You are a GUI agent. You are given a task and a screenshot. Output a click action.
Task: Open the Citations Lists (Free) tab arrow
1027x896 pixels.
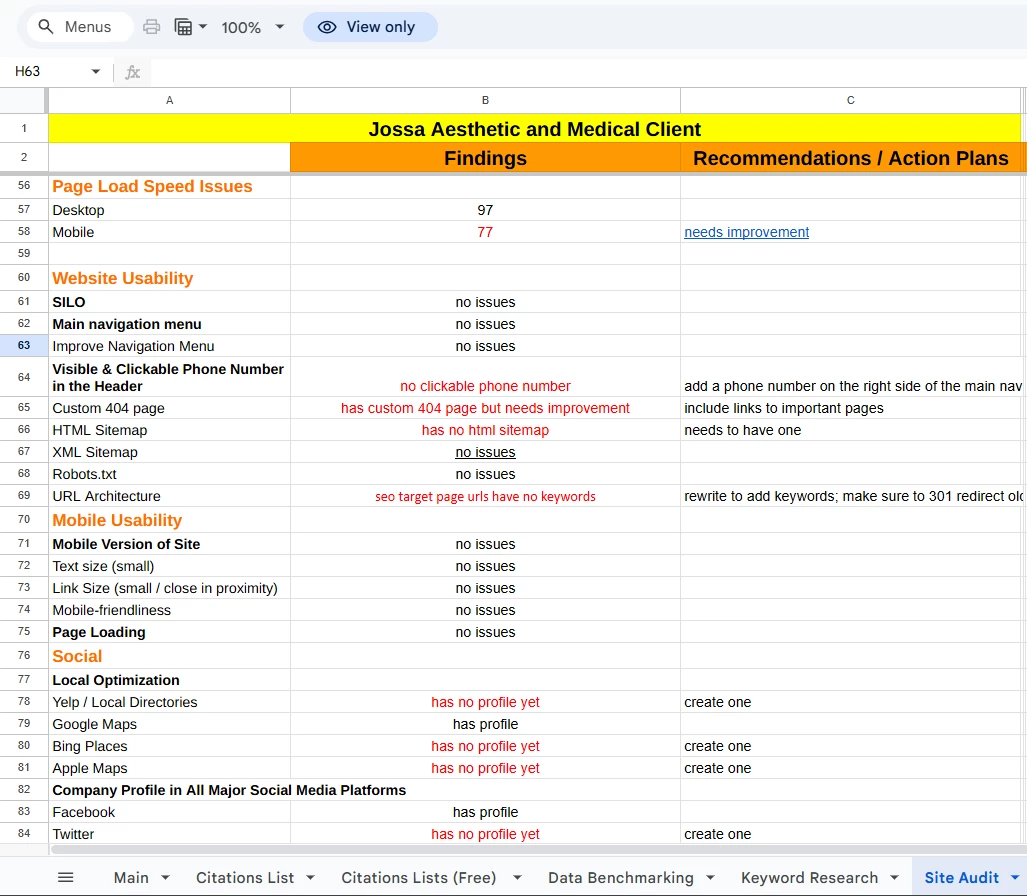(517, 878)
